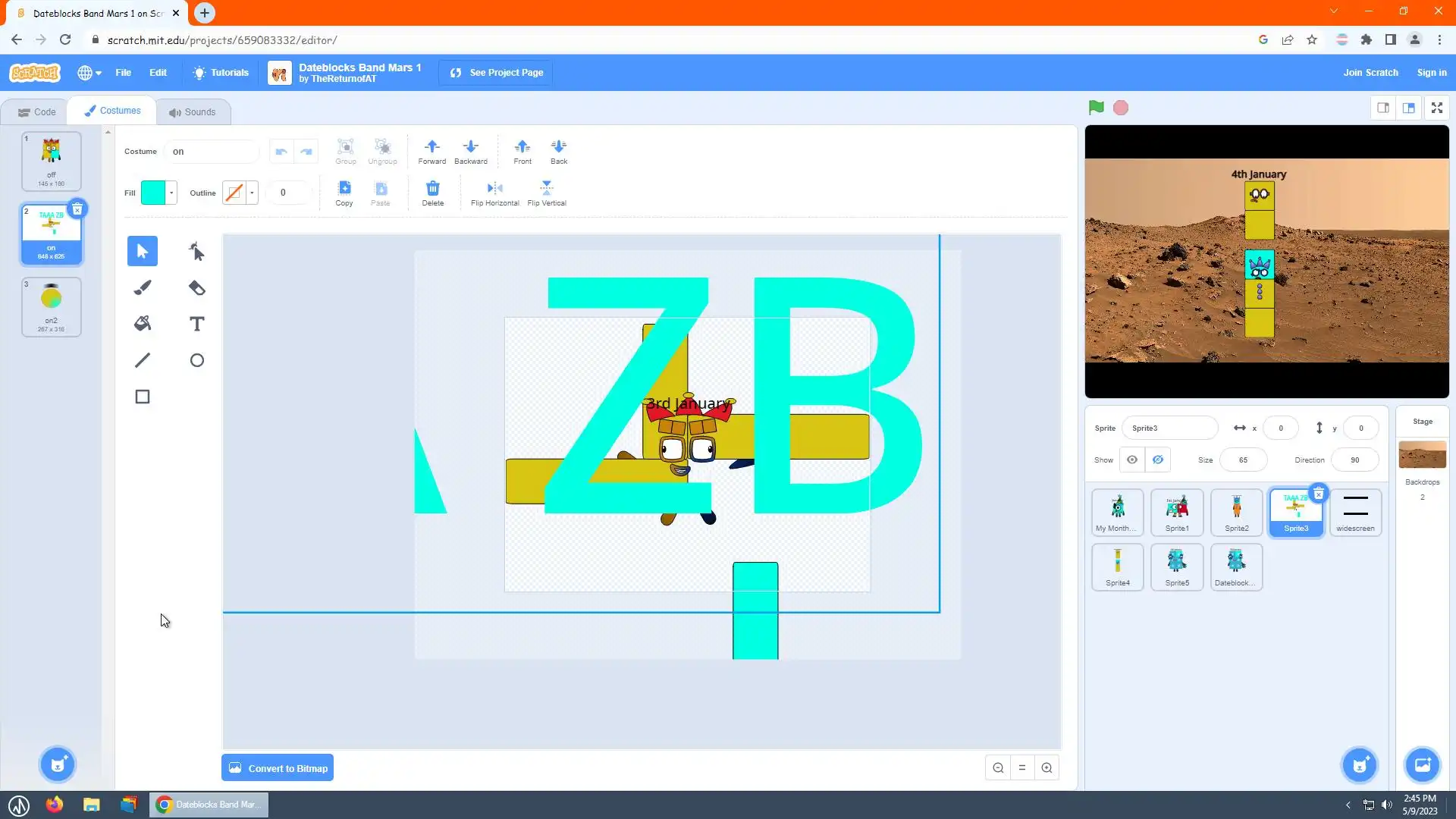
Task: Click the Flip Horizontal icon
Action: 494,188
